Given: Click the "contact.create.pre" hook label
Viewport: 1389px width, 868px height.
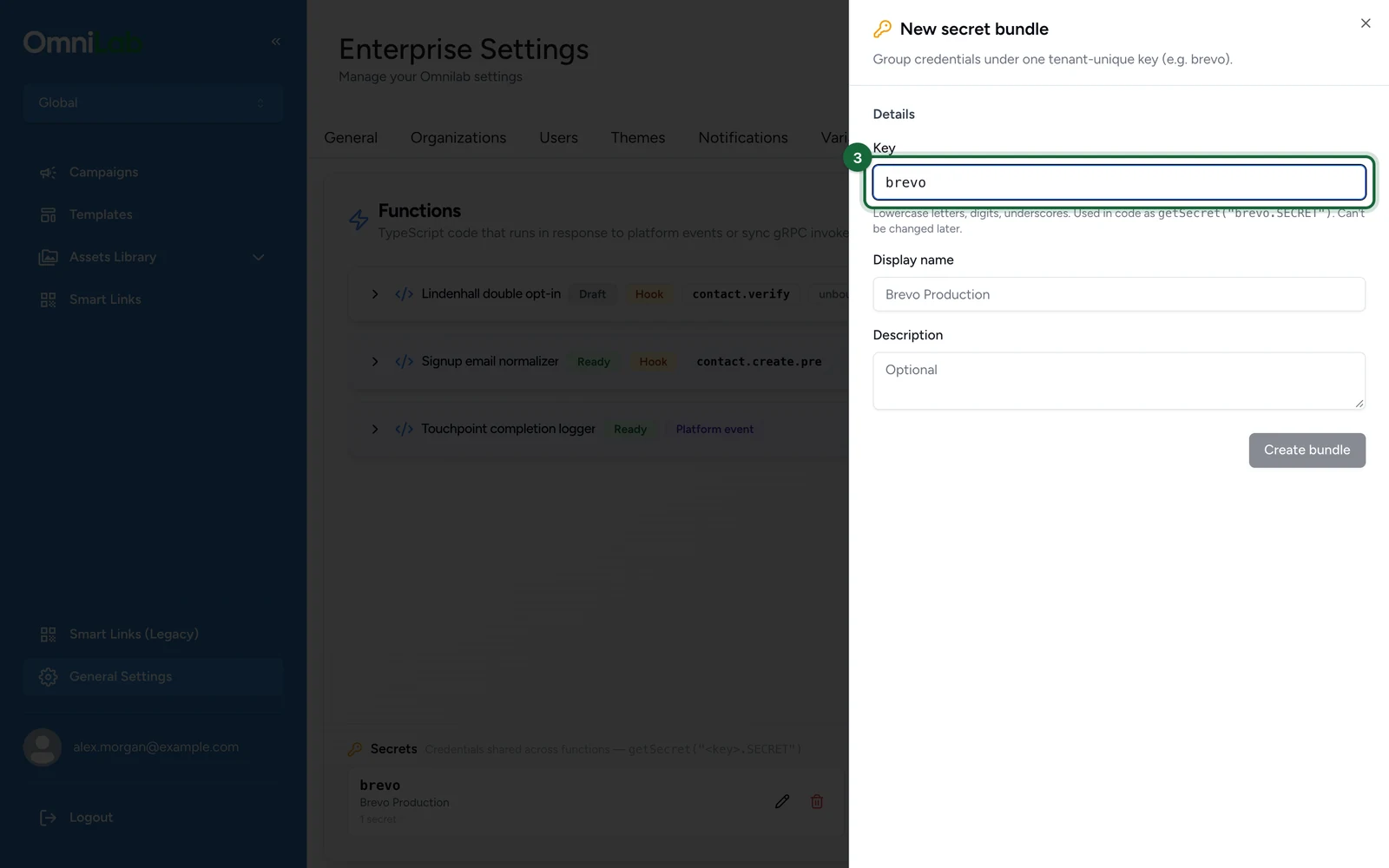Looking at the screenshot, I should 759,362.
